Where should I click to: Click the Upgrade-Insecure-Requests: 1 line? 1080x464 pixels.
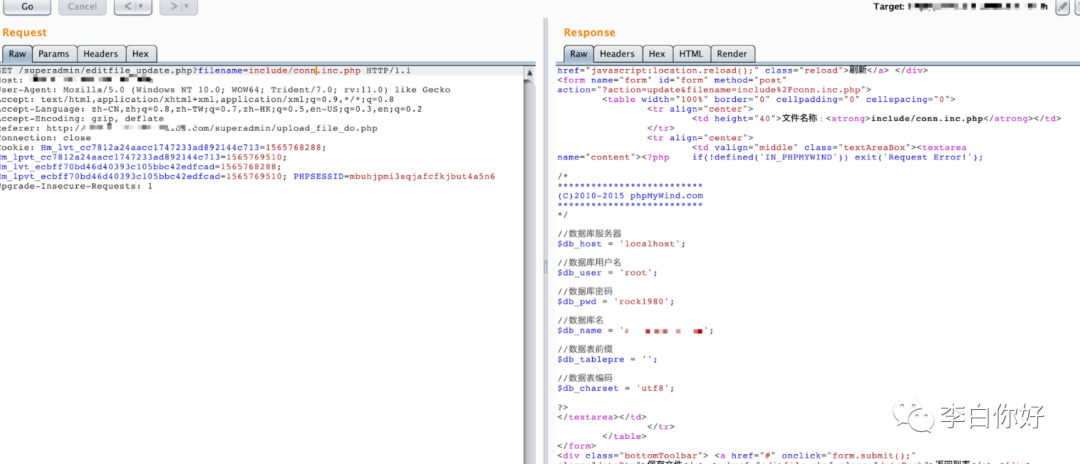point(76,187)
